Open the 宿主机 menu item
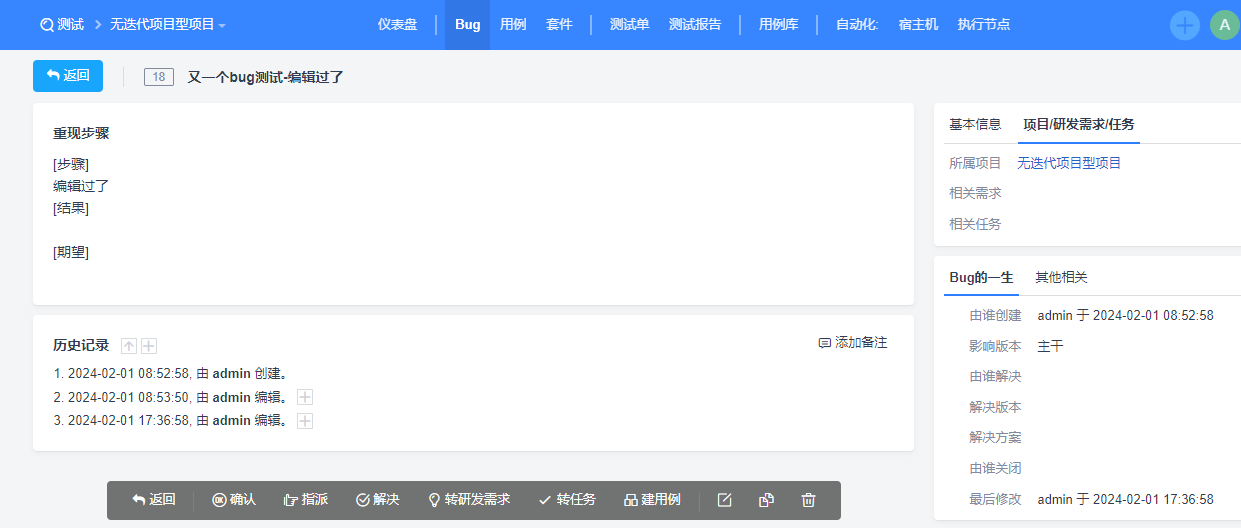This screenshot has width=1241, height=528. 918,24
